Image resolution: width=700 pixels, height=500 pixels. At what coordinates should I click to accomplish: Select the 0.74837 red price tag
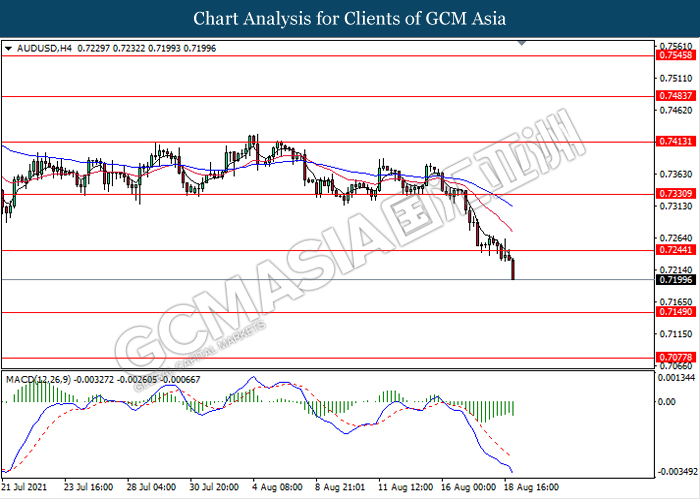click(x=676, y=96)
